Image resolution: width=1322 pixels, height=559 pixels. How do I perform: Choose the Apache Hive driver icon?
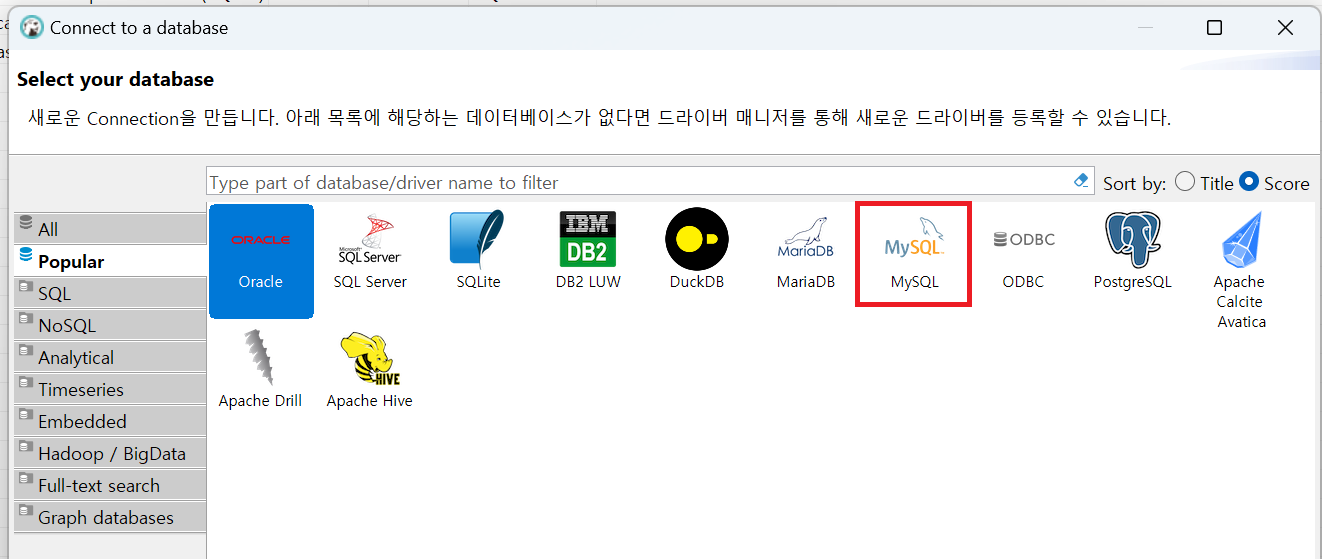(369, 370)
